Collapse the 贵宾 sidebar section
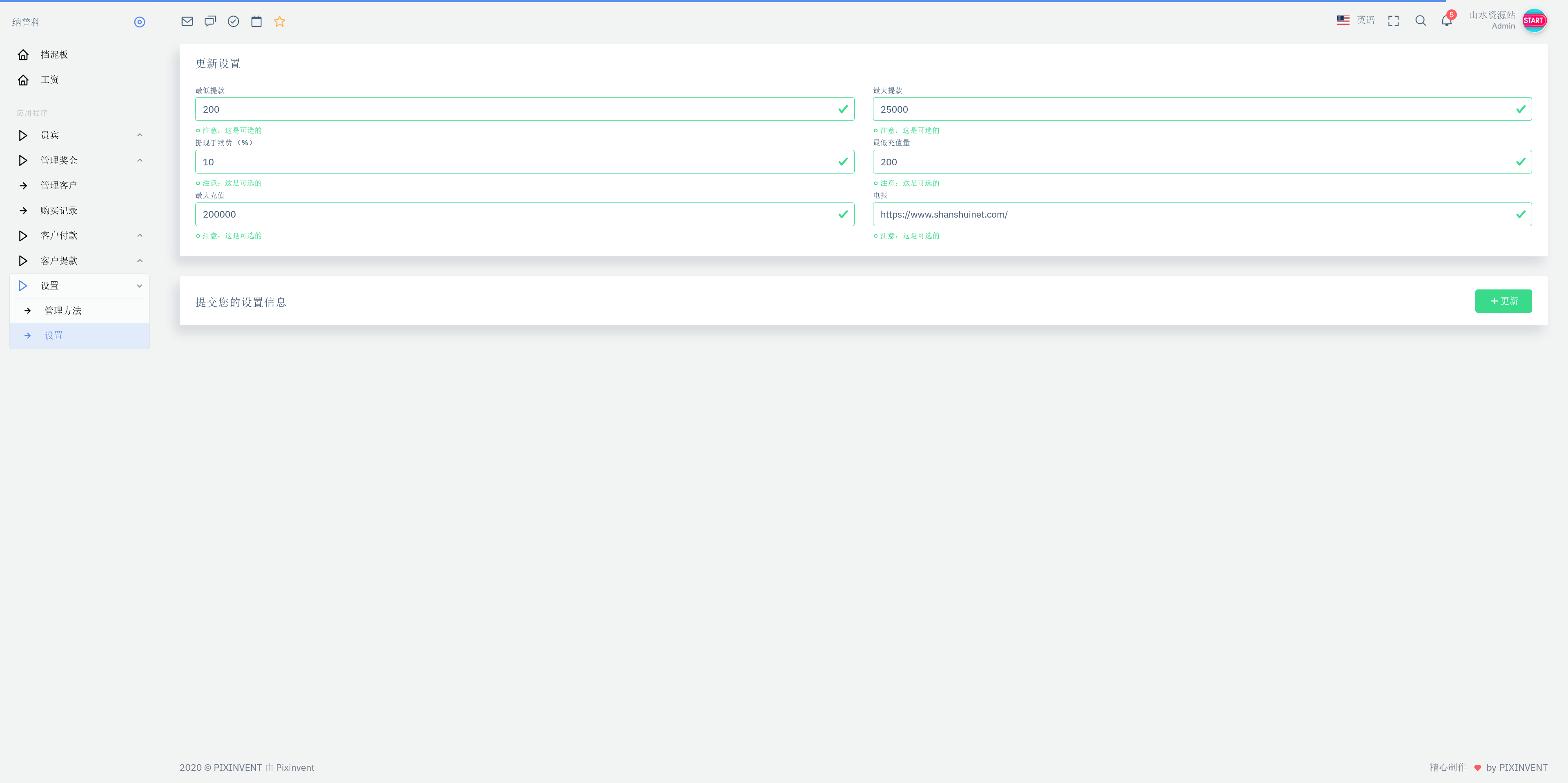Screen dimensions: 1568x783 139,134
